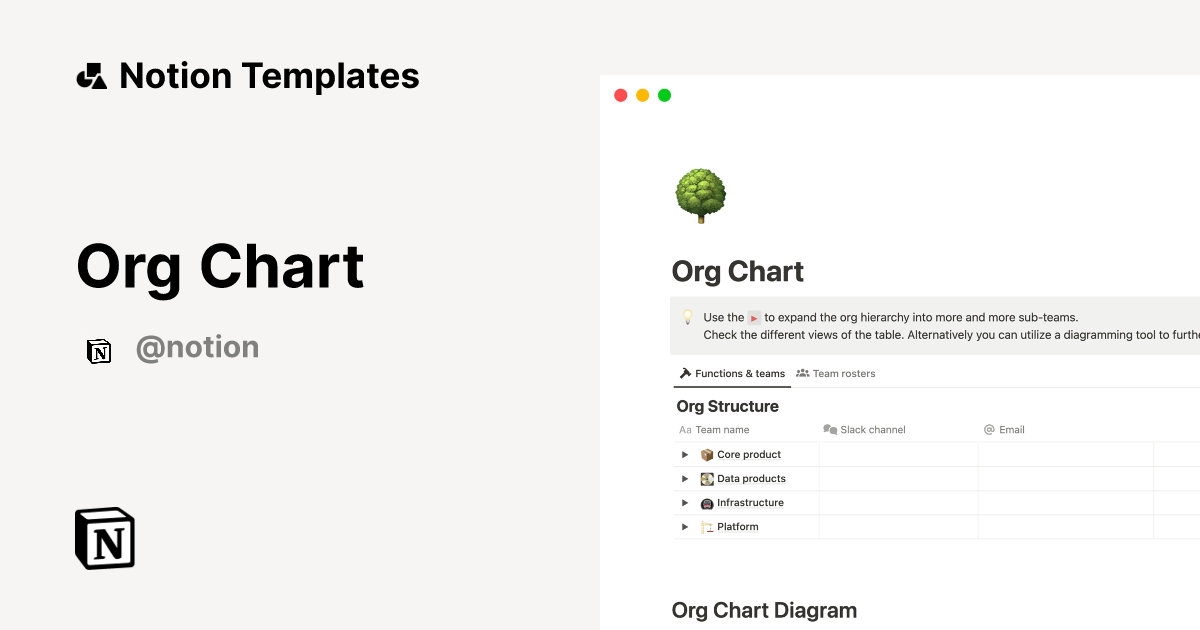Click the @ icon on the Email column
1200x630 pixels.
tap(988, 429)
